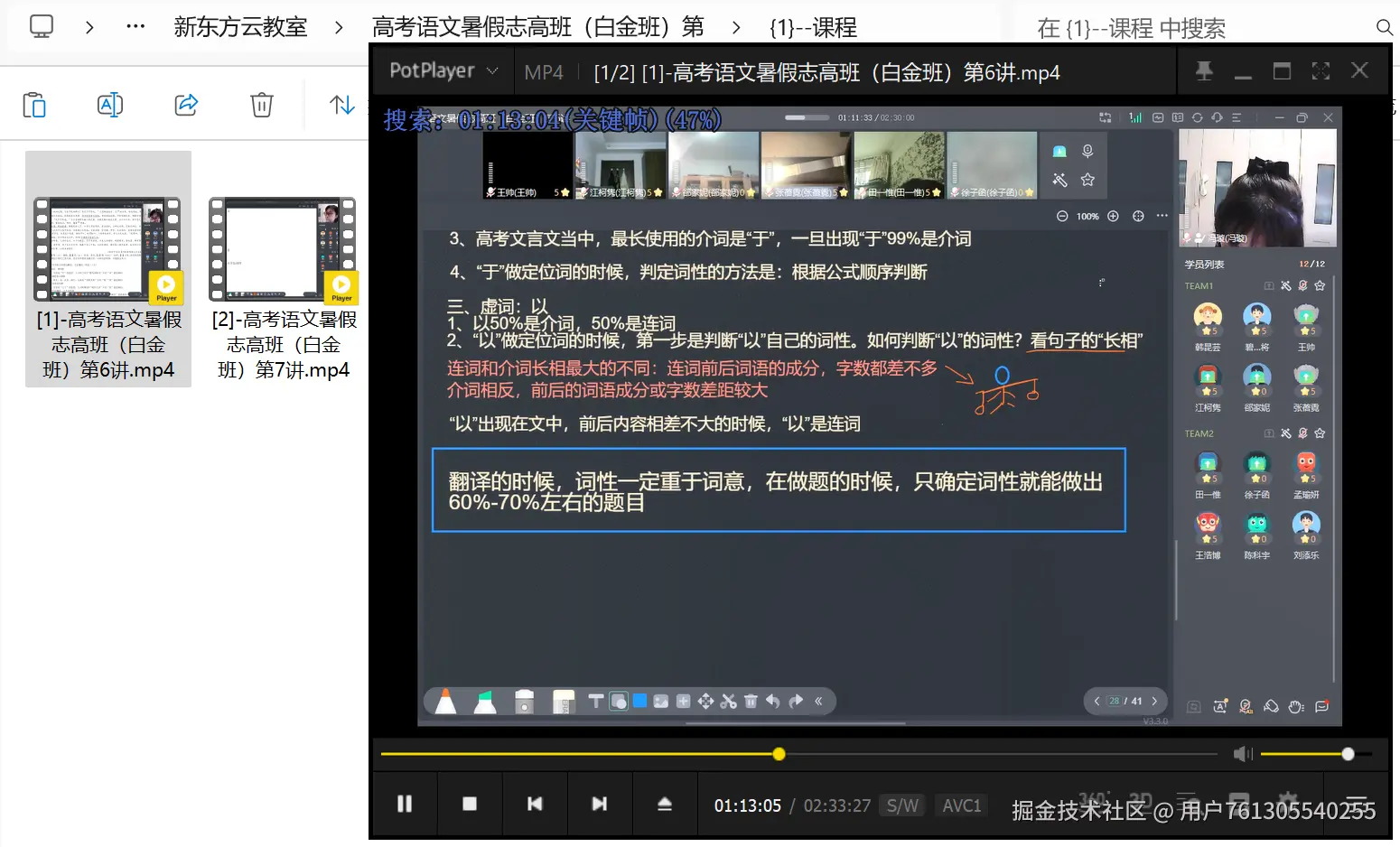Click the [2]-高考语文暑假志高班 file name

pyautogui.click(x=284, y=345)
